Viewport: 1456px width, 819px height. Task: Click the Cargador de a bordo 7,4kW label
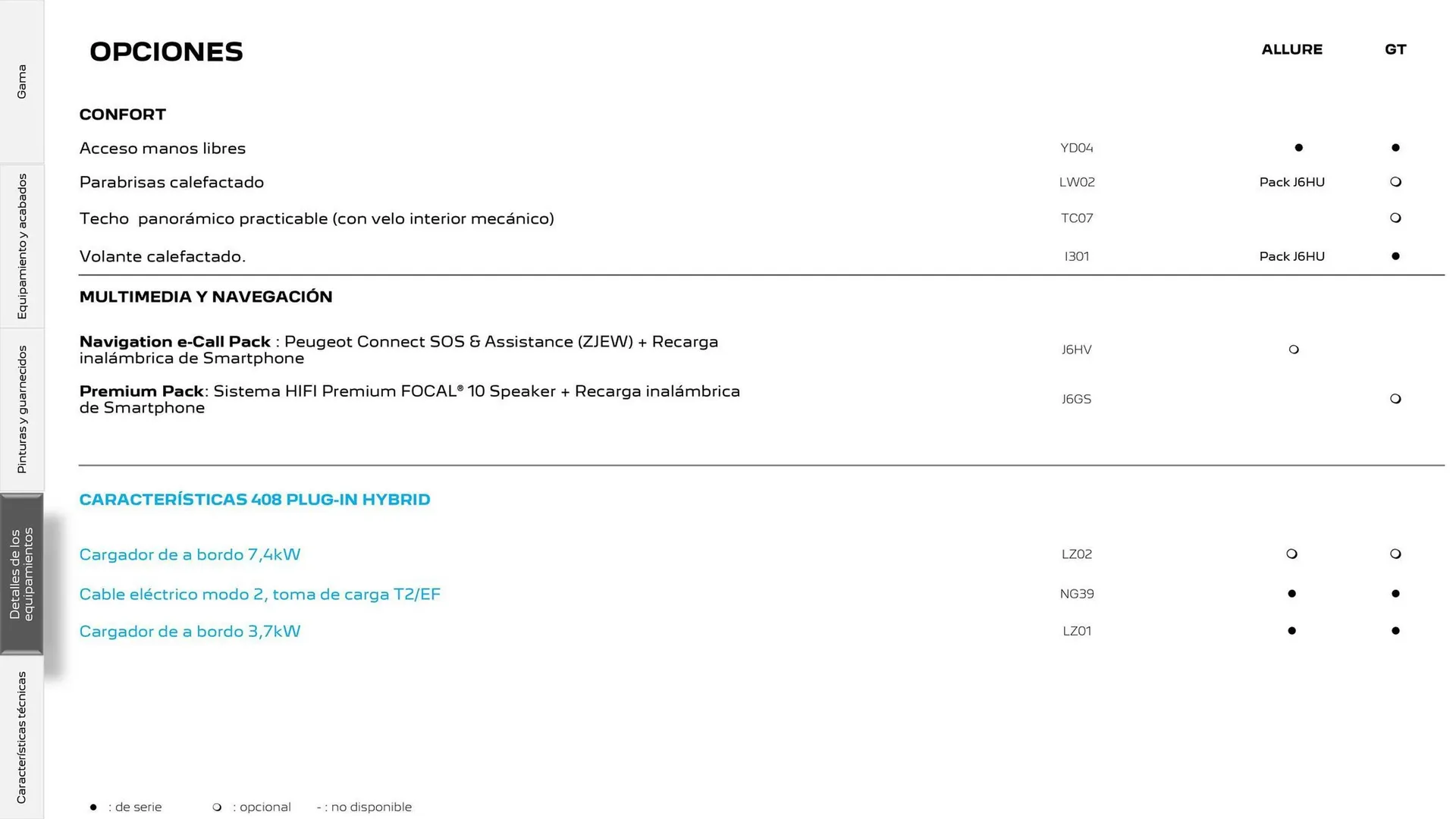coord(190,554)
